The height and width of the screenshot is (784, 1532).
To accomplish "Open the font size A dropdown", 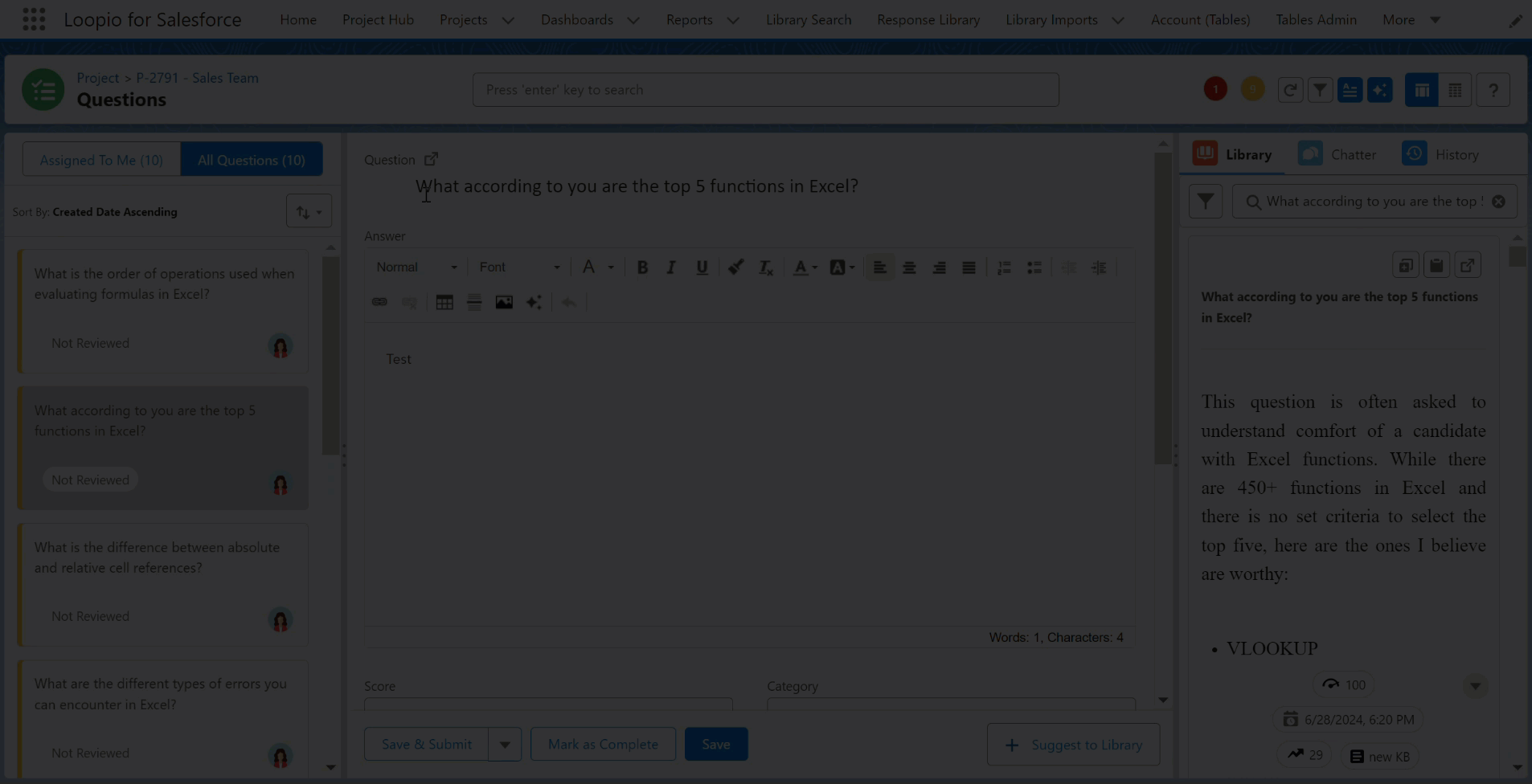I will tap(597, 267).
